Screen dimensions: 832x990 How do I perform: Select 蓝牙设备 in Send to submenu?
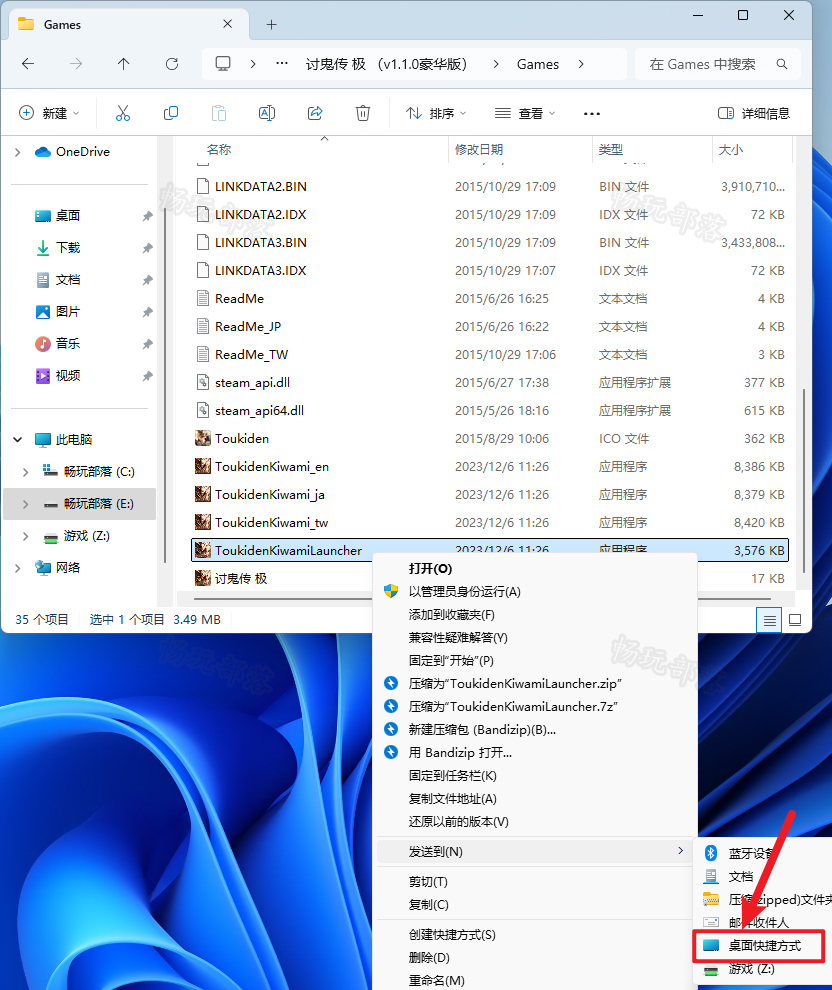(x=765, y=854)
